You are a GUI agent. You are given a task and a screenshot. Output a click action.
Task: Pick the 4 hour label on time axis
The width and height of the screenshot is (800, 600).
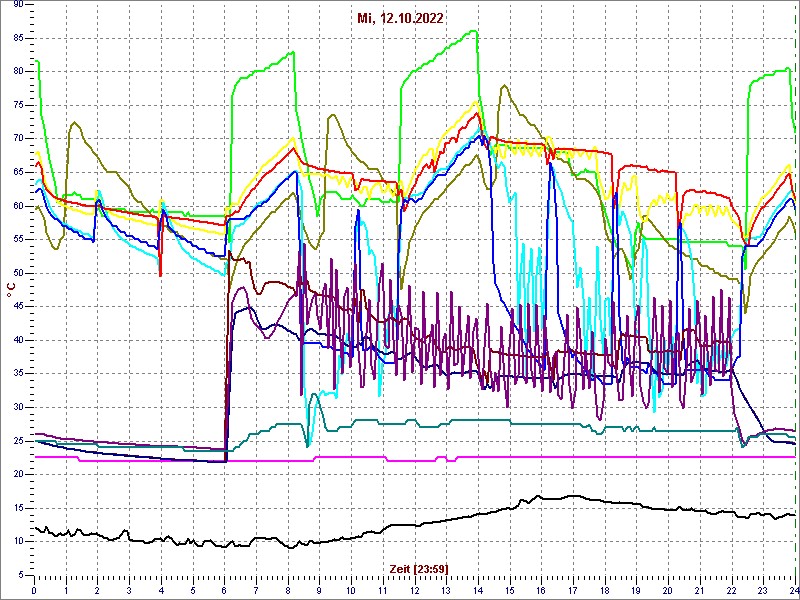pyautogui.click(x=161, y=591)
